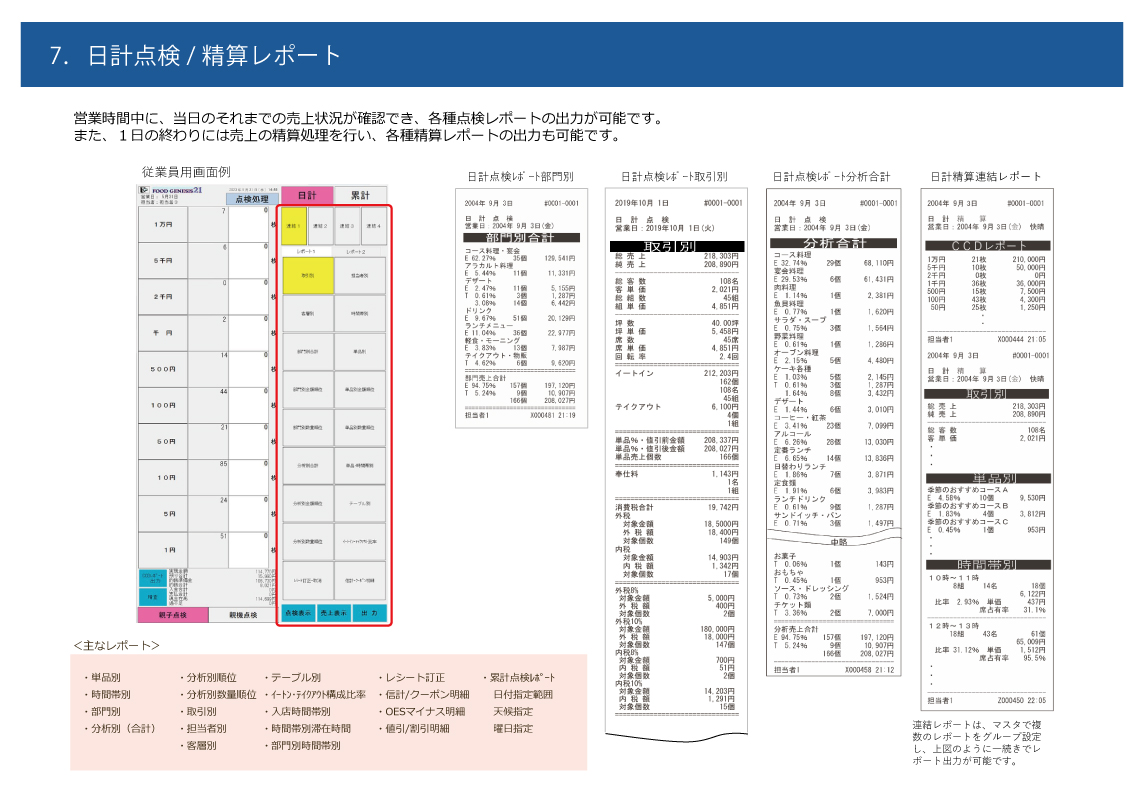Switch to the 累計 tab
The width and height of the screenshot is (1143, 793).
pyautogui.click(x=360, y=195)
